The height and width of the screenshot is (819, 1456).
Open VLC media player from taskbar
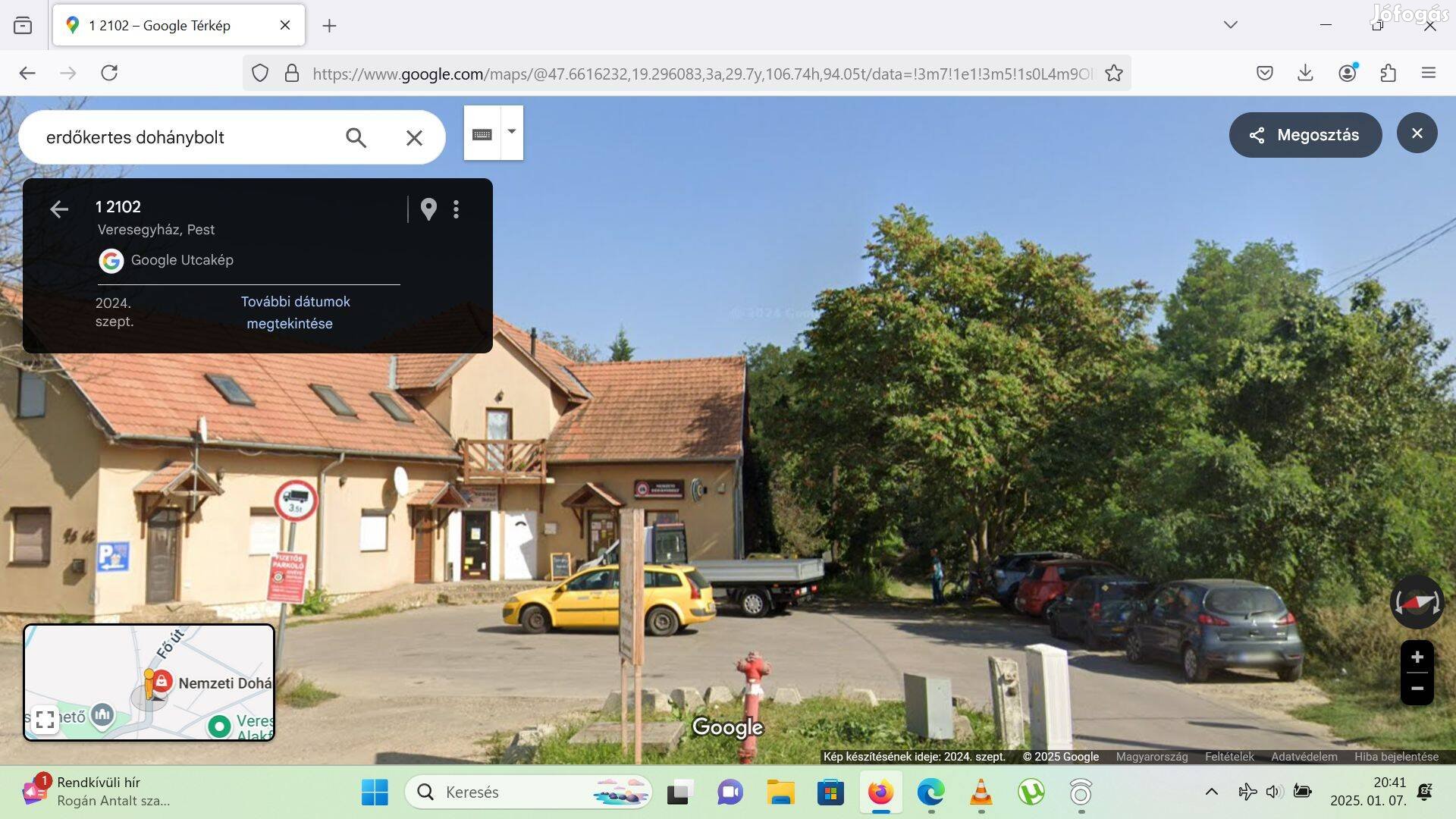click(x=981, y=792)
